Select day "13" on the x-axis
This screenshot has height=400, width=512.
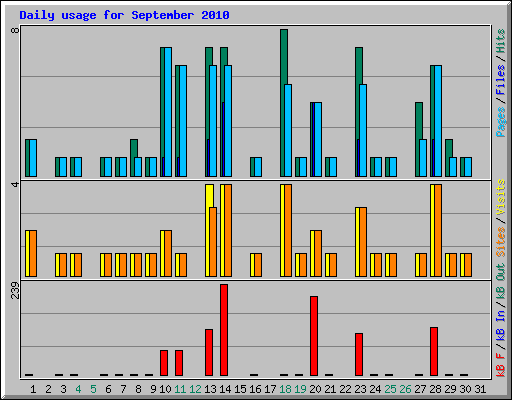coord(210,389)
